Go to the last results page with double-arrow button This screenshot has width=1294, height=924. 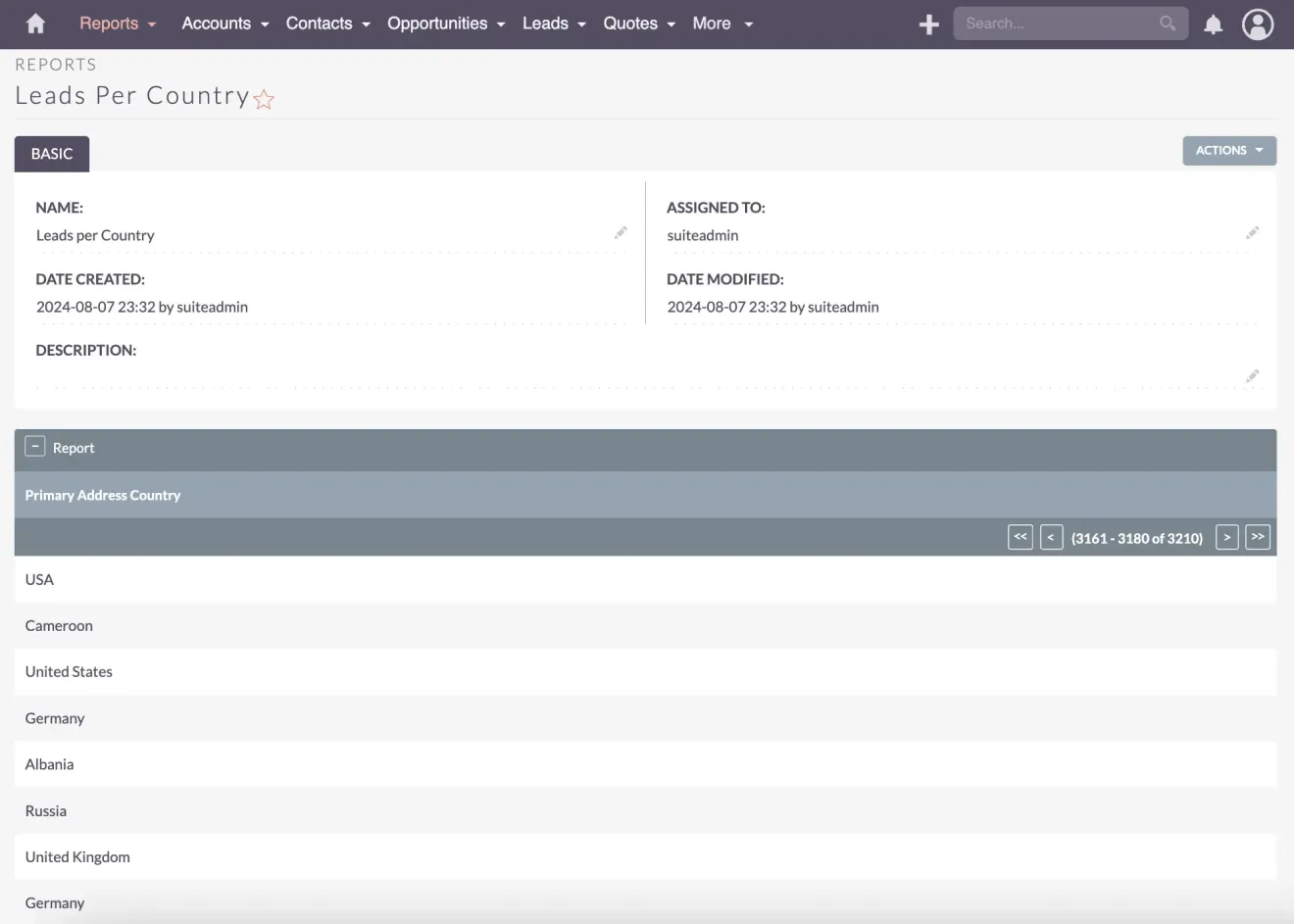click(1258, 537)
